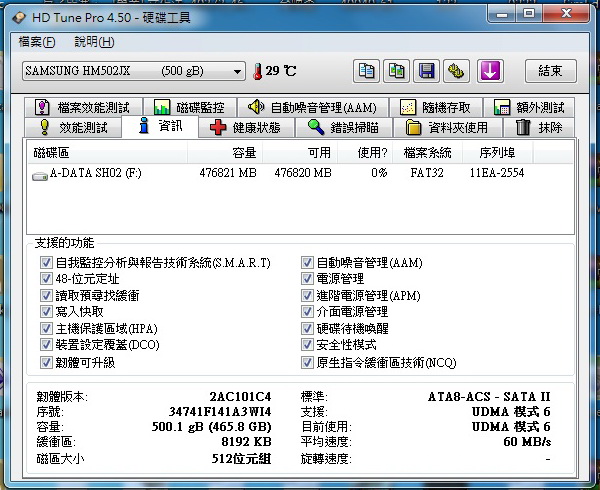Click the 512位元組 sector size value
Image resolution: width=600 pixels, height=490 pixels.
pos(241,458)
